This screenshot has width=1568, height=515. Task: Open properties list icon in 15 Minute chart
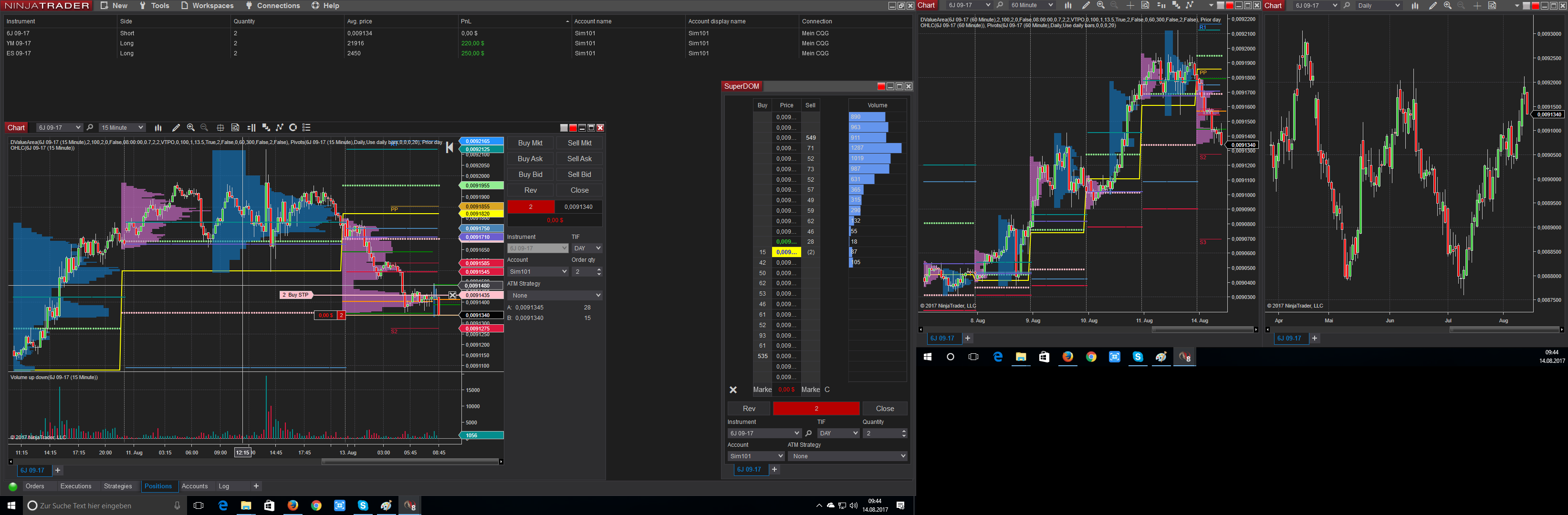[x=307, y=128]
